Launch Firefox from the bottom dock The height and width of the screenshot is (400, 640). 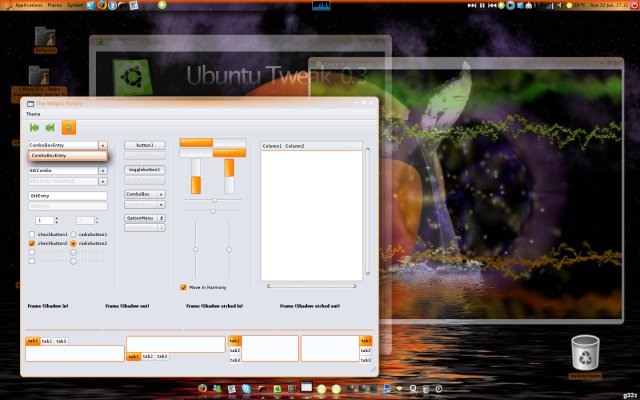[202, 388]
